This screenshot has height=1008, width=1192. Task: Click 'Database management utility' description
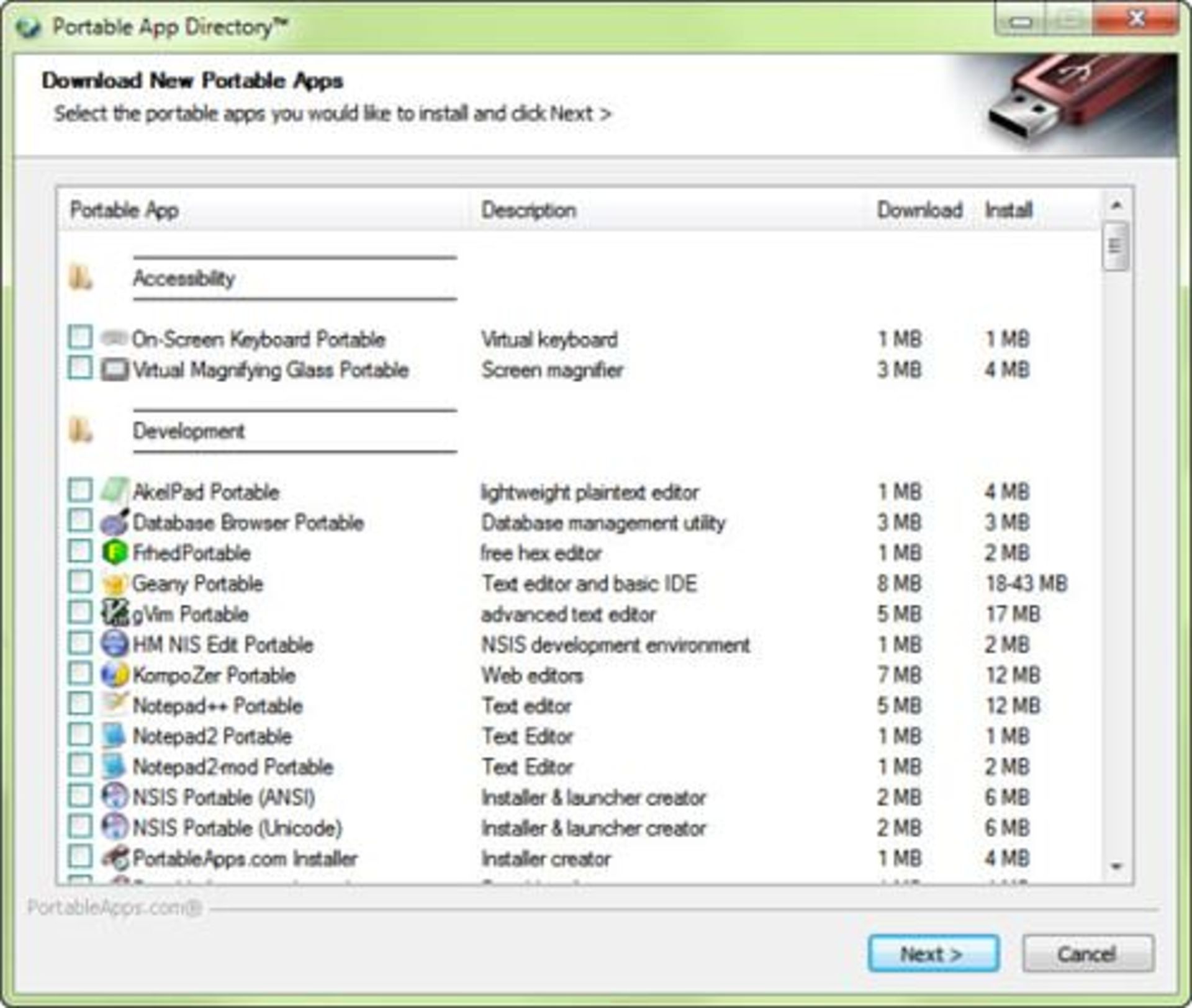[x=603, y=523]
